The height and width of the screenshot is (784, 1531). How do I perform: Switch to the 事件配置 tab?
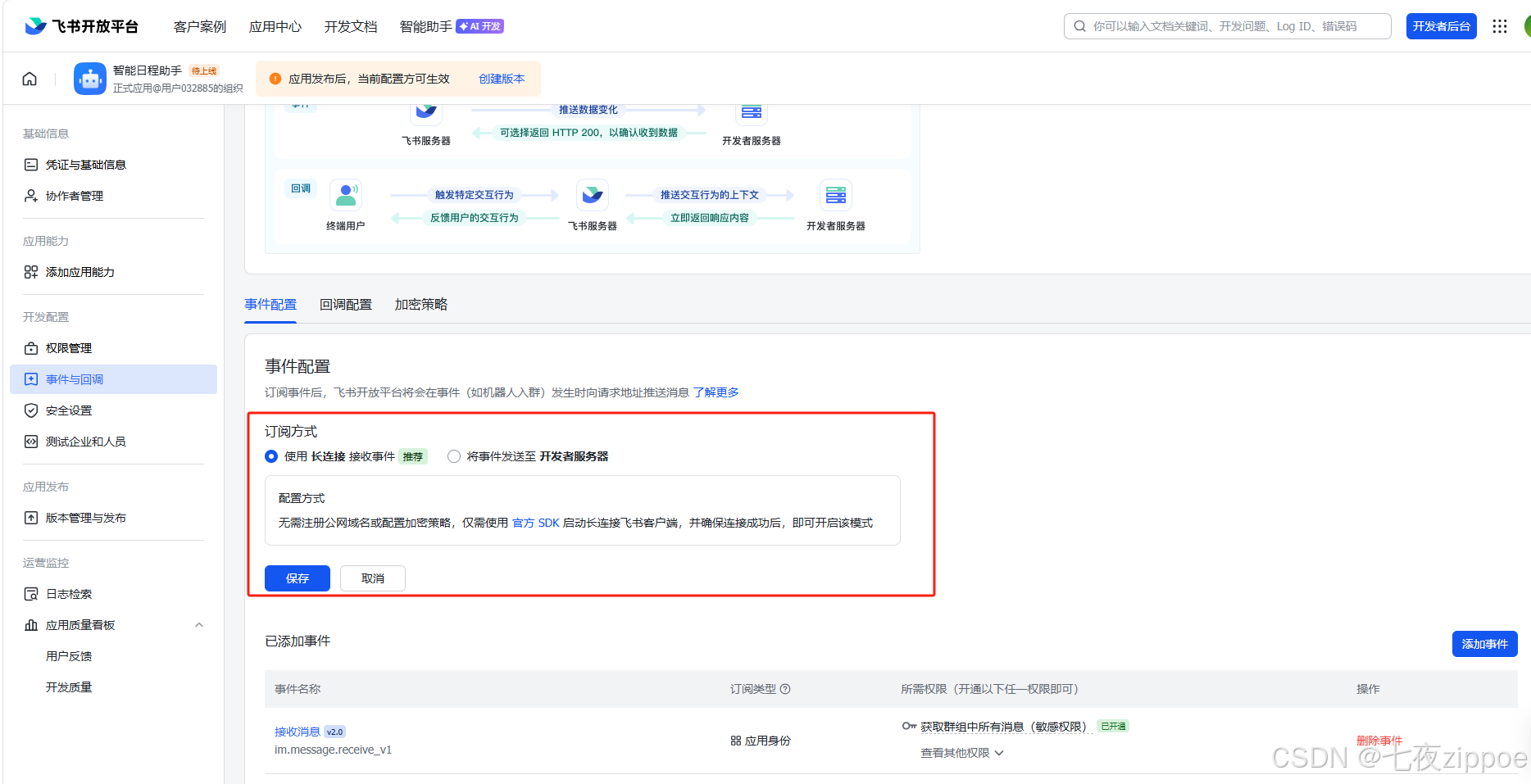[270, 304]
